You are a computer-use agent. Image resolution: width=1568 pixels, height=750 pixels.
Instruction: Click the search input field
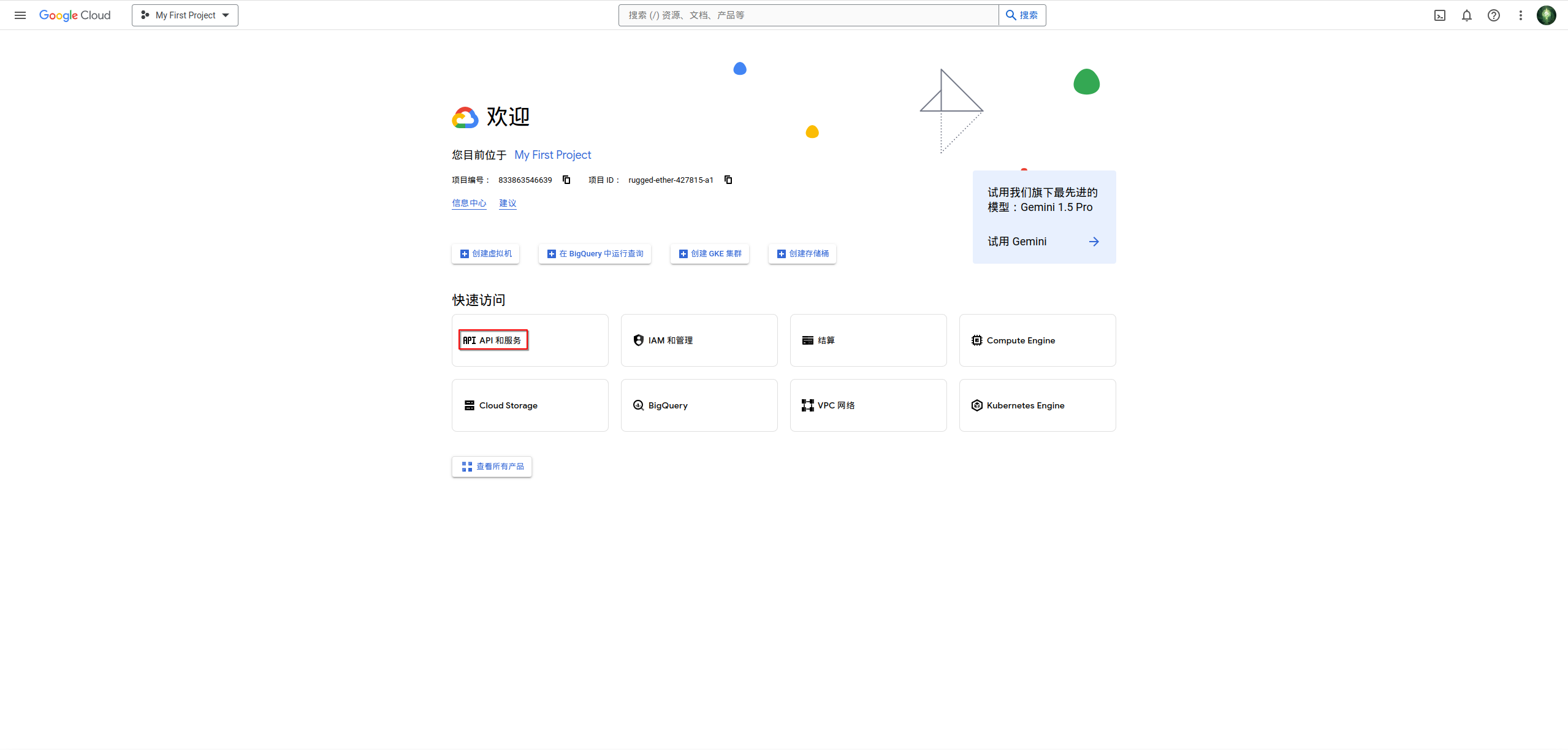pyautogui.click(x=808, y=15)
